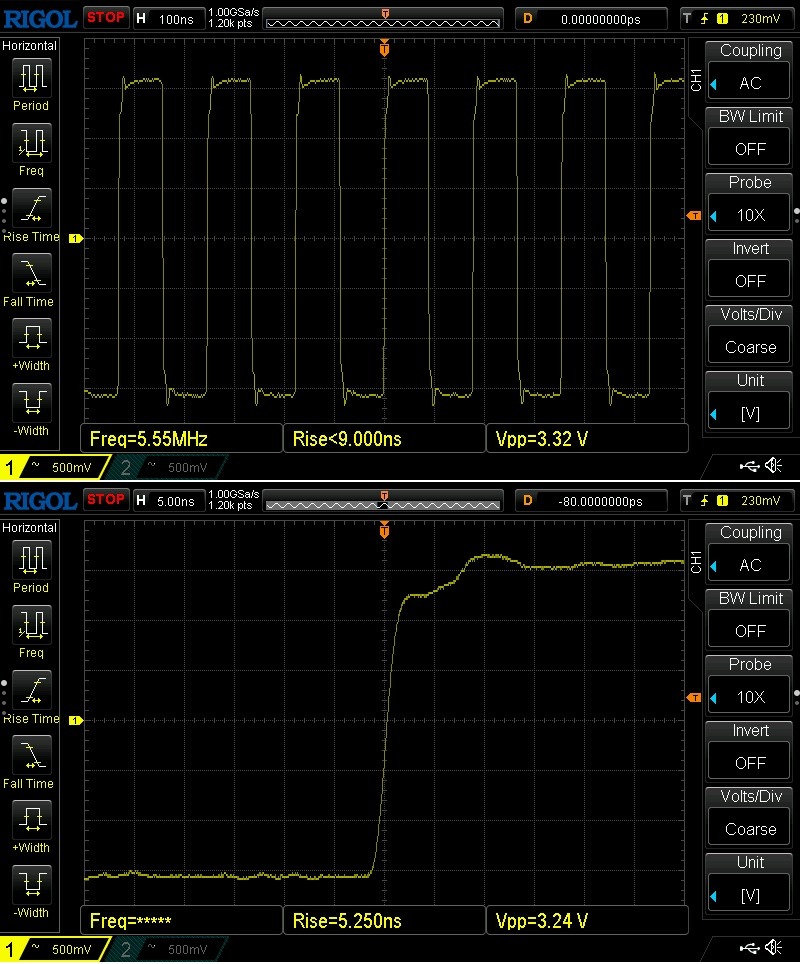Click the channel 1 ground marker in the 100ns capture
Viewport: 801px width, 964px height.
75,238
